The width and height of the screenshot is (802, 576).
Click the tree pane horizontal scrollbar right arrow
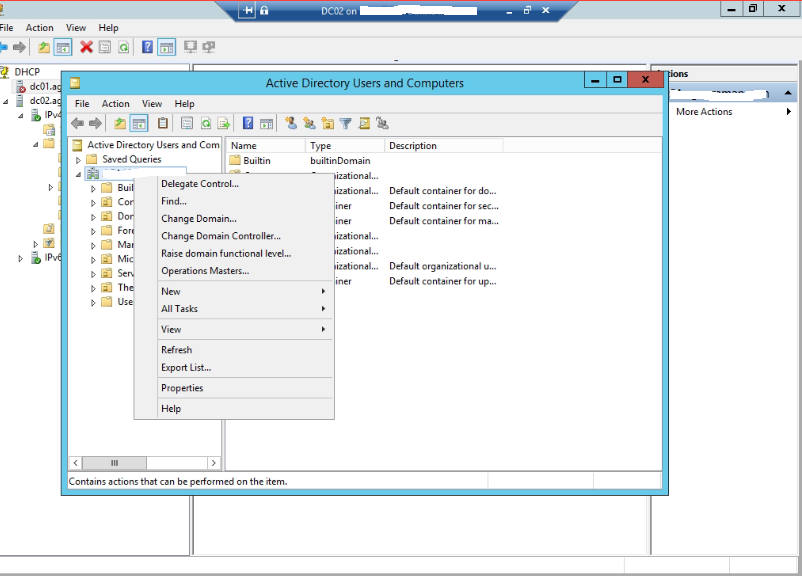coord(214,463)
